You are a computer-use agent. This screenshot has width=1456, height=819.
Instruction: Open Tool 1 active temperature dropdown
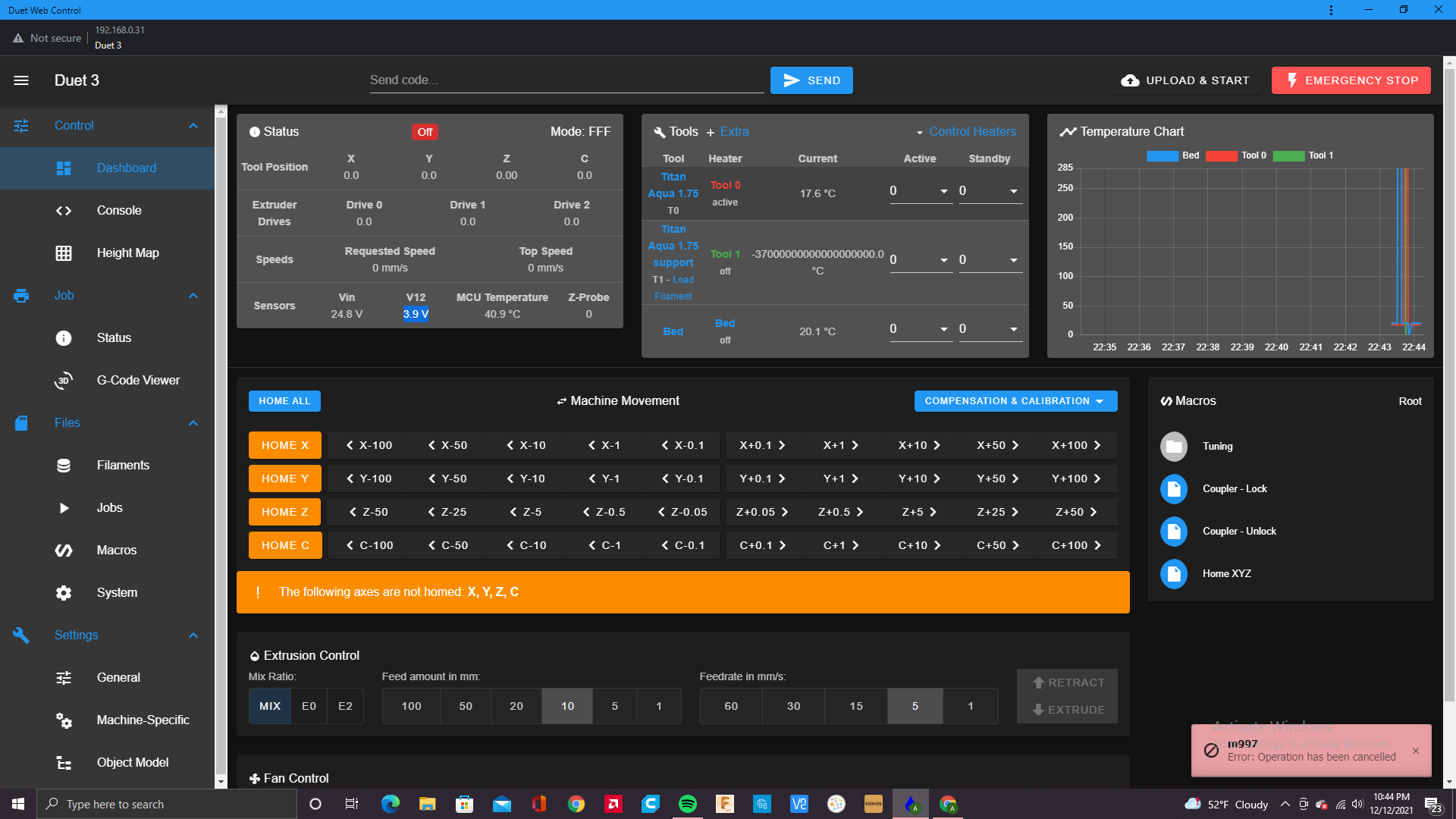(944, 260)
